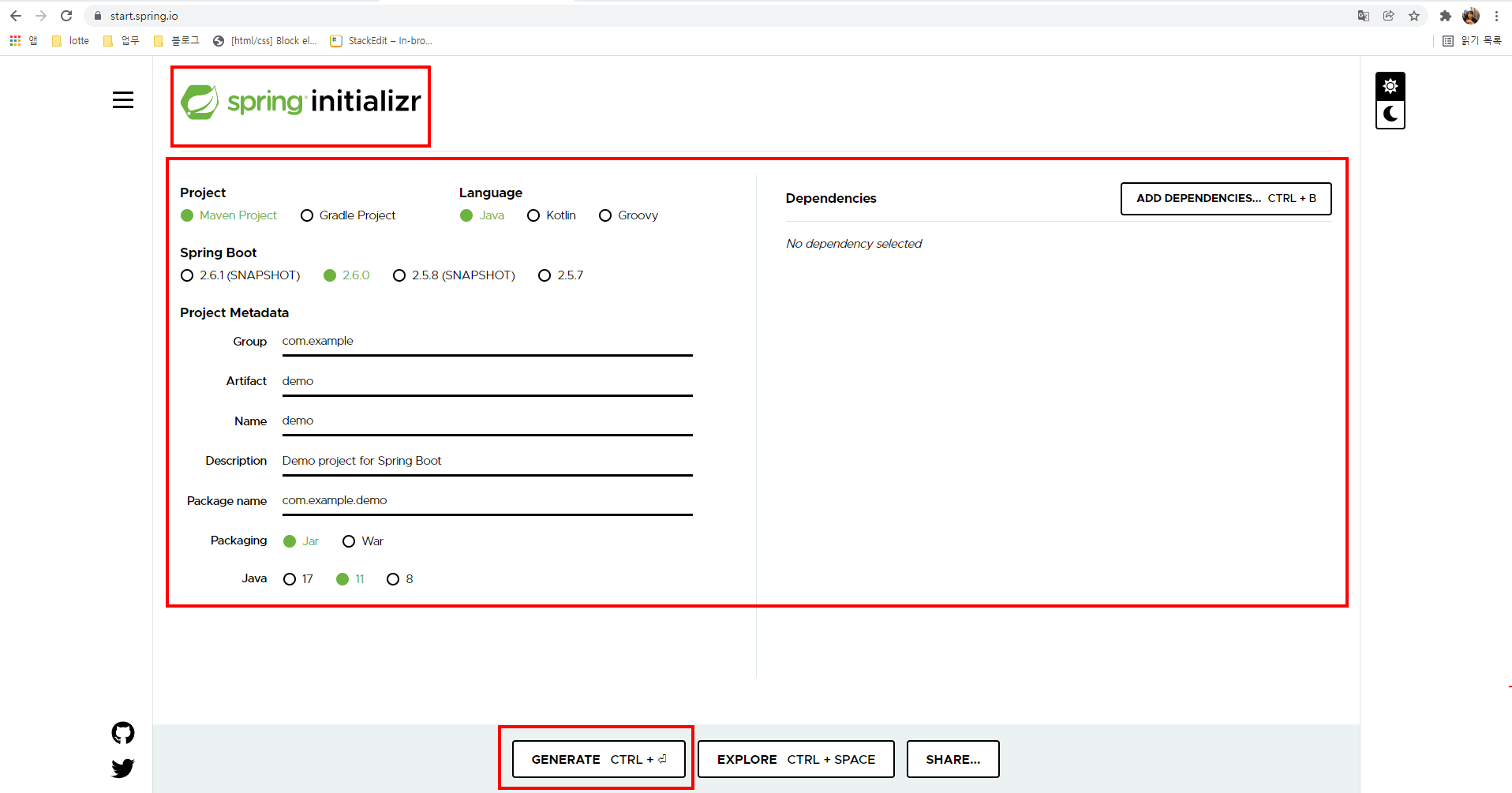Click the Name input field
The width and height of the screenshot is (1512, 793).
[488, 421]
